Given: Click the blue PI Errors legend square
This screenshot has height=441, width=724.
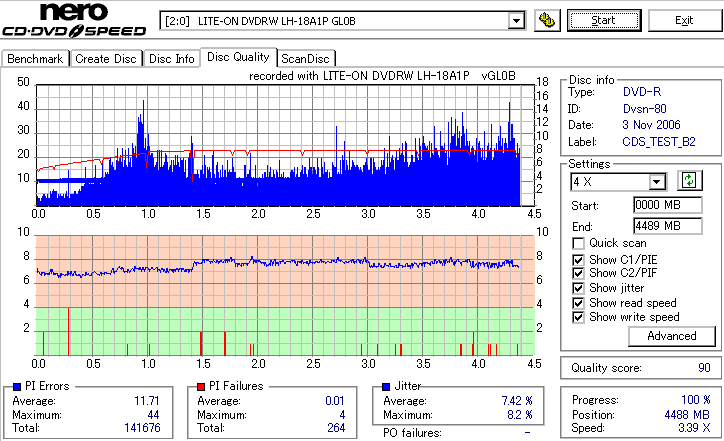Looking at the screenshot, I should coord(18,387).
